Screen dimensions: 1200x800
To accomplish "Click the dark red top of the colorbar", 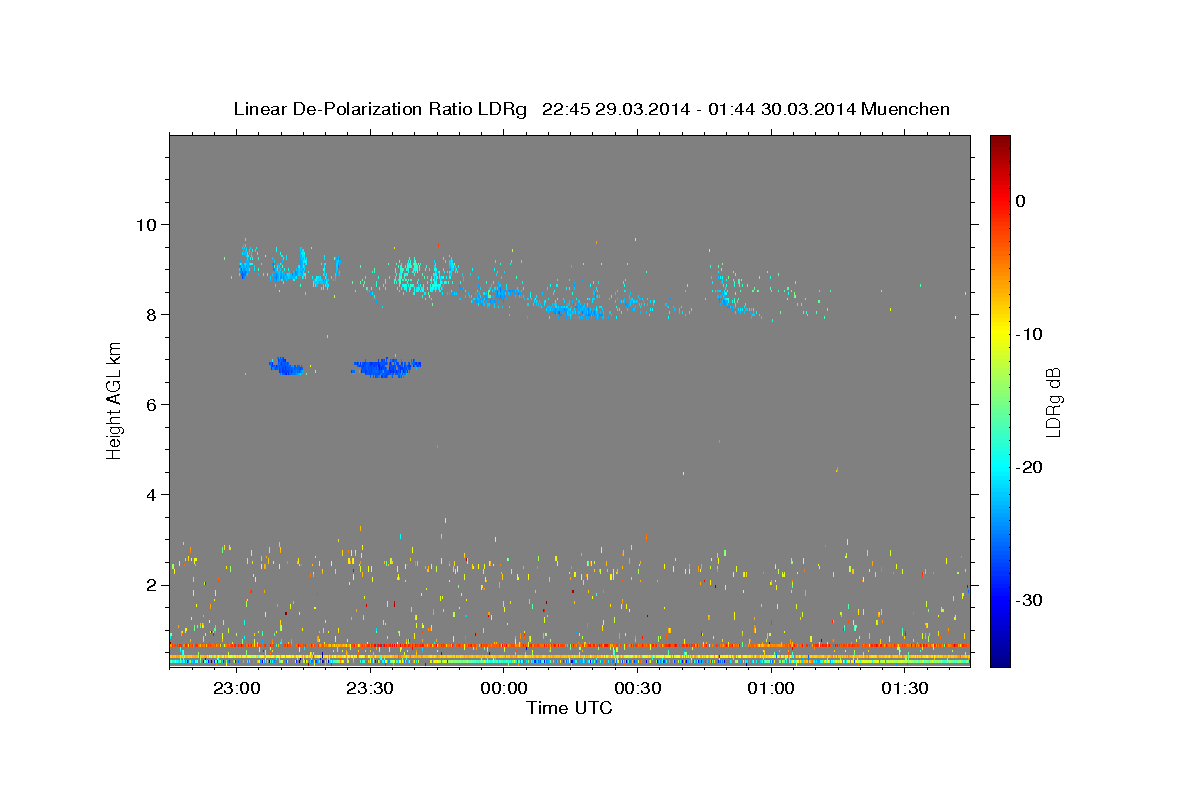I will click(x=999, y=145).
